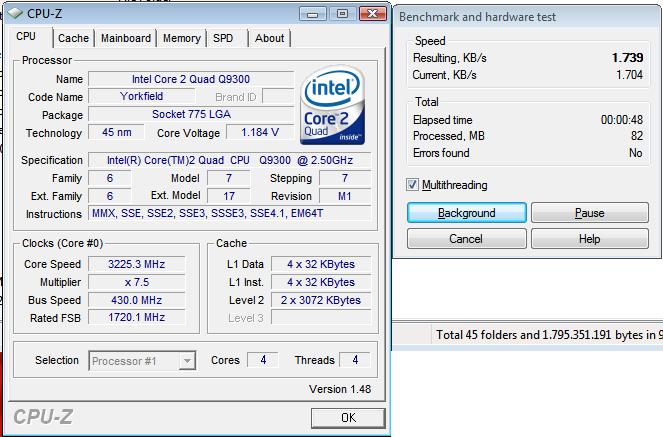
Task: Minimize the CPU-Z window
Action: click(x=312, y=14)
